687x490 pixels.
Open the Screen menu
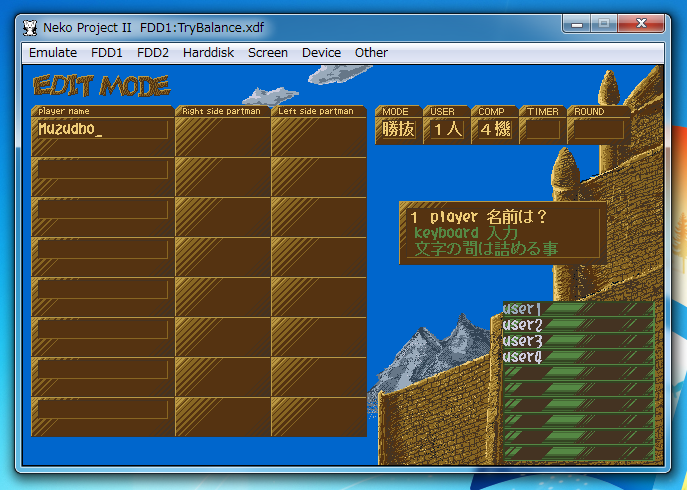(268, 53)
